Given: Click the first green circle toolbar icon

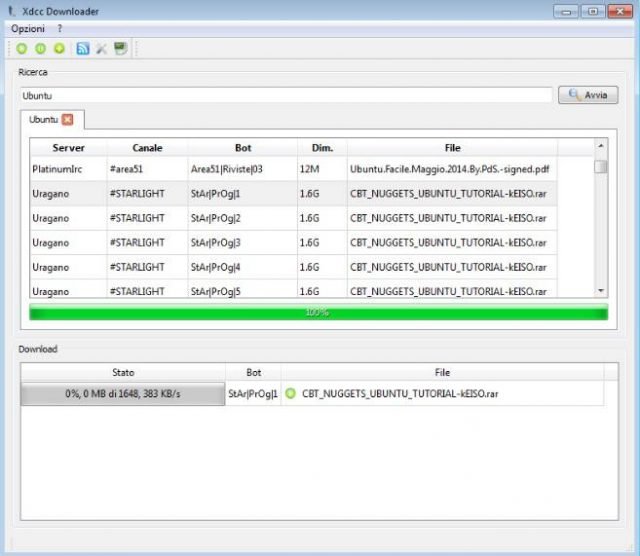Looking at the screenshot, I should pos(22,49).
